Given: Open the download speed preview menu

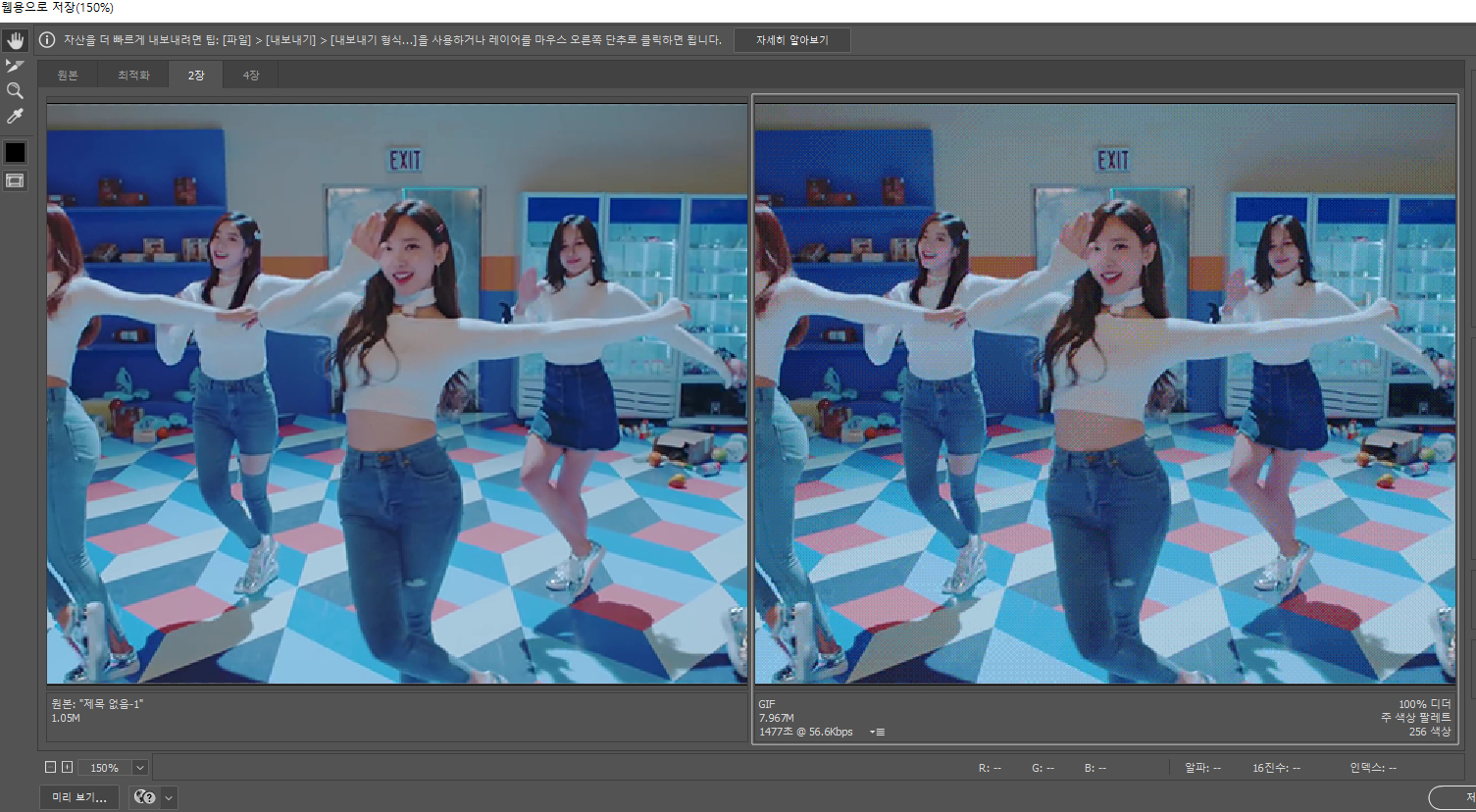Looking at the screenshot, I should pyautogui.click(x=878, y=733).
